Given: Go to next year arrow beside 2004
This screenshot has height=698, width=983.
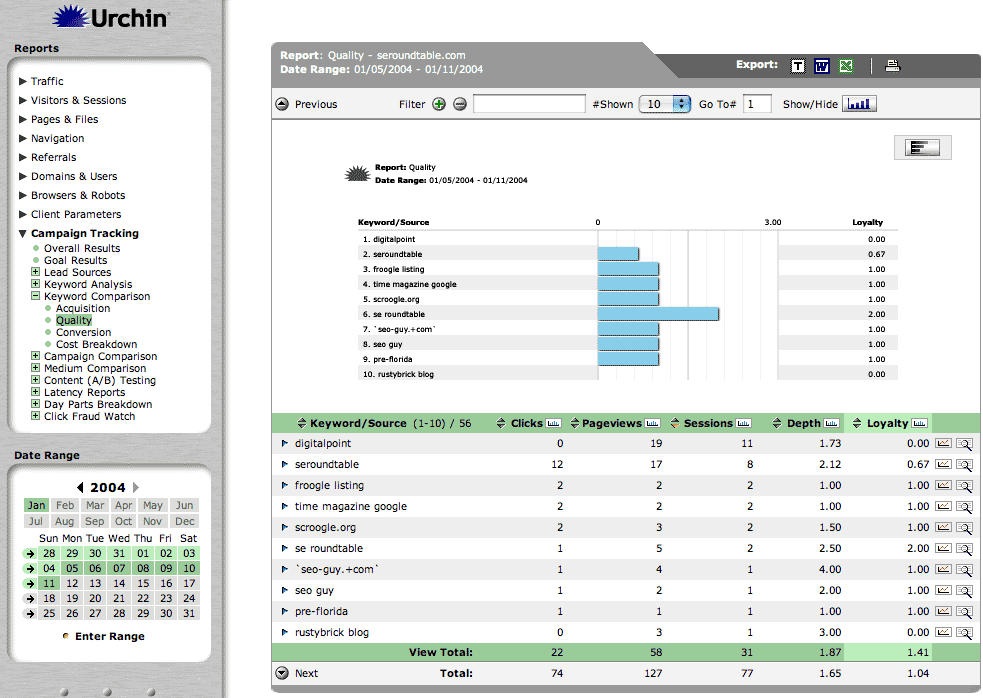Looking at the screenshot, I should pos(135,487).
